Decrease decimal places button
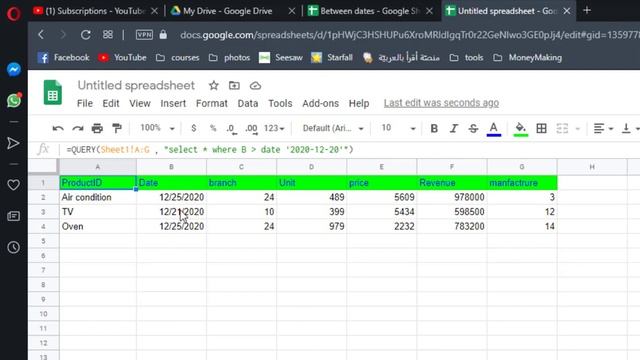The height and width of the screenshot is (360, 640). (231, 129)
